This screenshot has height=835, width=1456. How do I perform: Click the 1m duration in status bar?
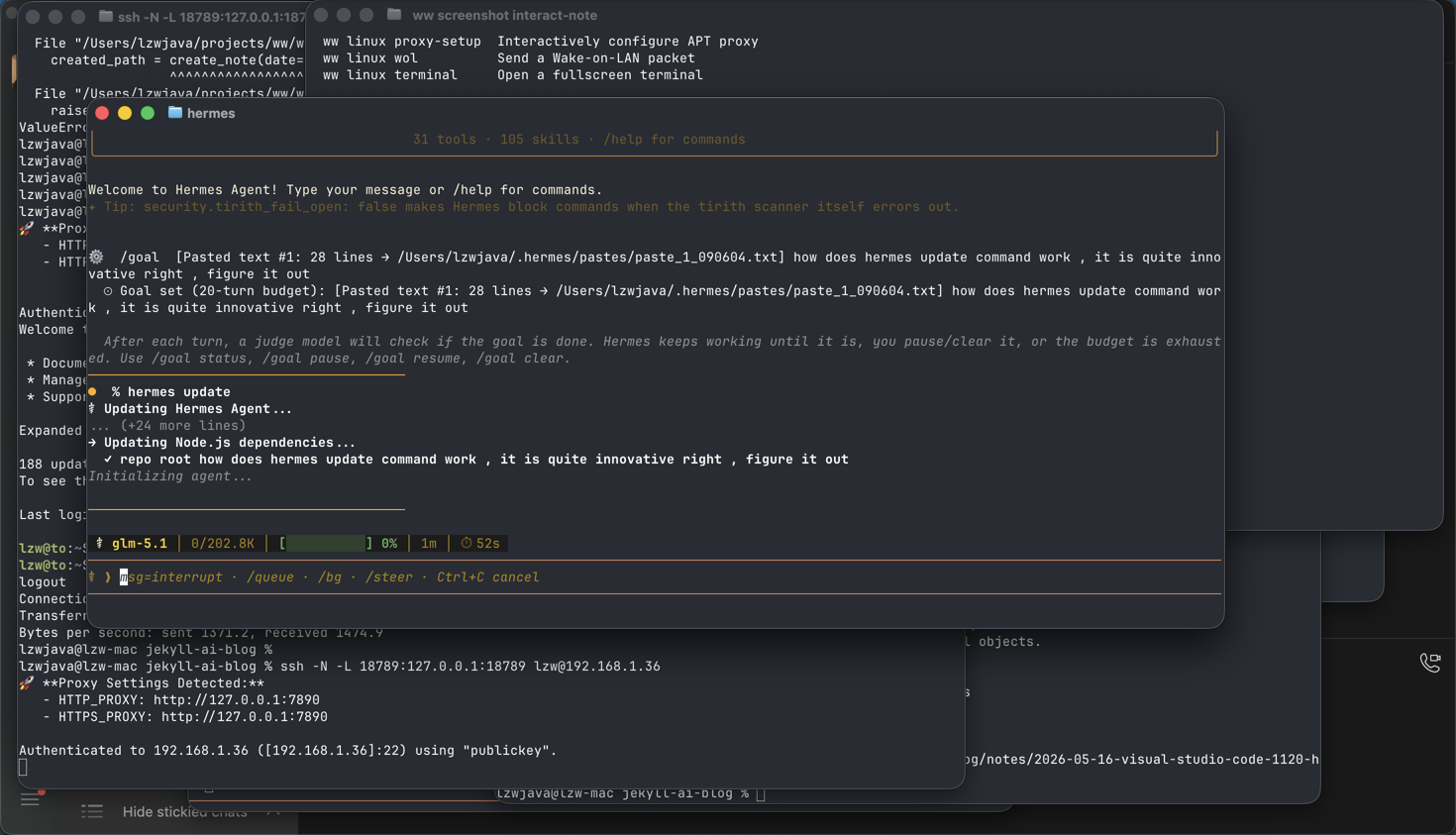click(429, 543)
